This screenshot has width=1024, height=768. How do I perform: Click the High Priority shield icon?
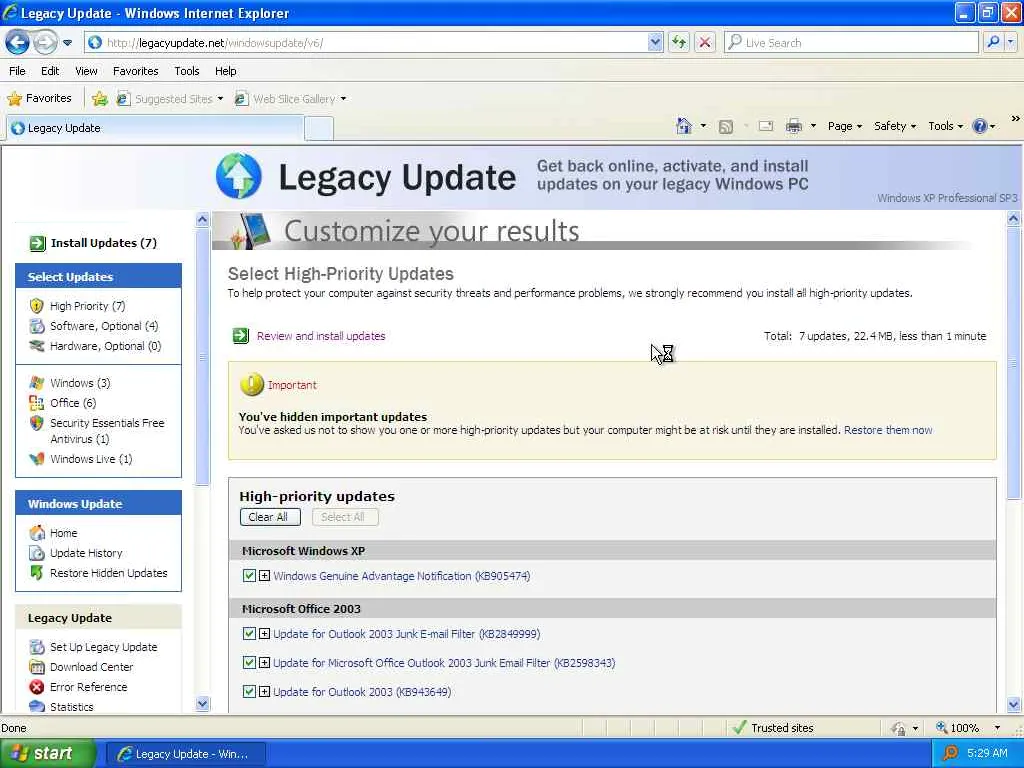point(37,306)
